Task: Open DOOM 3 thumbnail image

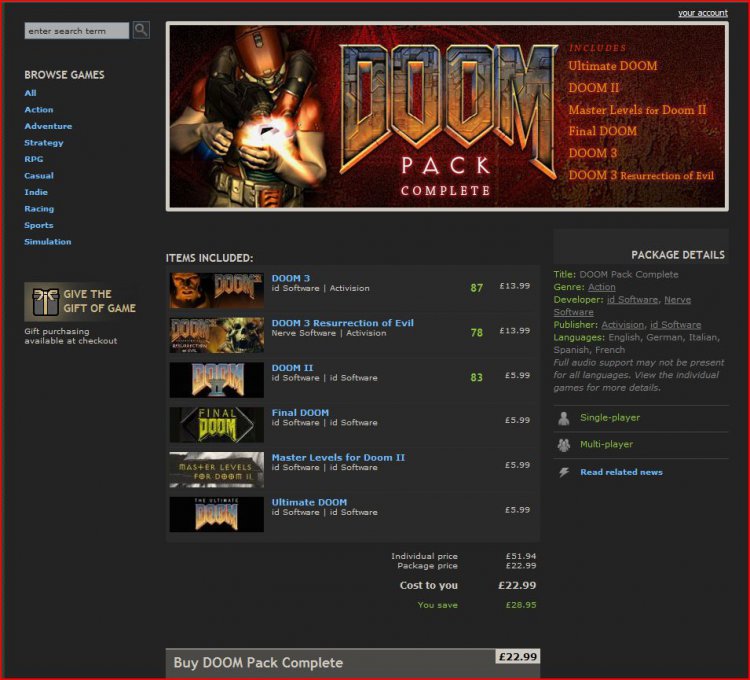Action: pyautogui.click(x=217, y=290)
